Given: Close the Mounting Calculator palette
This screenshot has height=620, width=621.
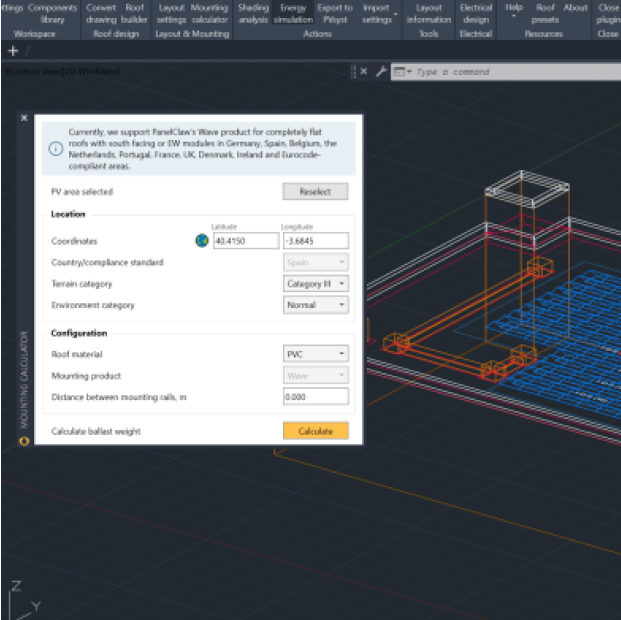Looking at the screenshot, I should (x=24, y=117).
